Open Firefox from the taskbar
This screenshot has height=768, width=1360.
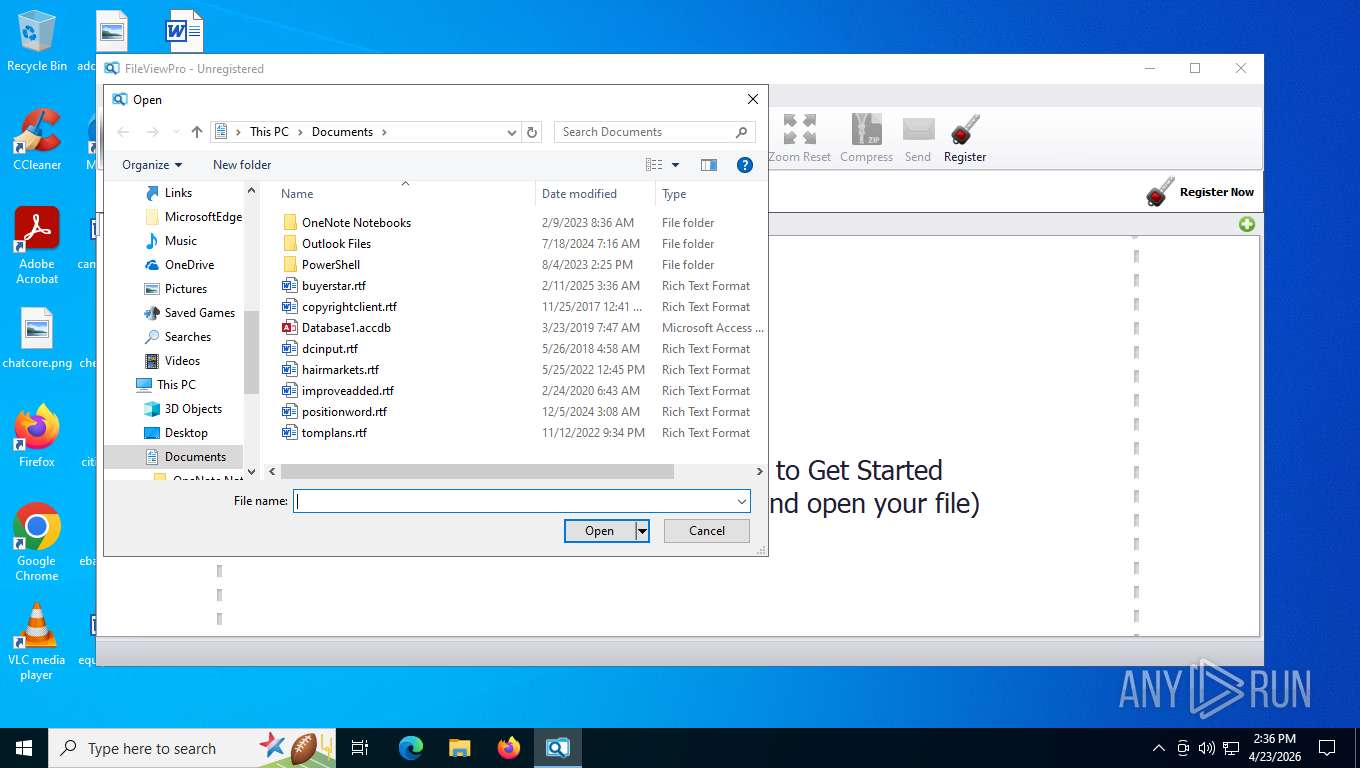click(509, 748)
